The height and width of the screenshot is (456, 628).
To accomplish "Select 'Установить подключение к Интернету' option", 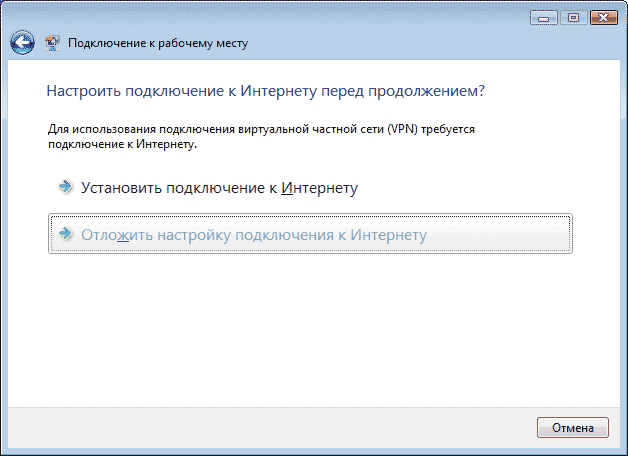I will click(x=219, y=187).
